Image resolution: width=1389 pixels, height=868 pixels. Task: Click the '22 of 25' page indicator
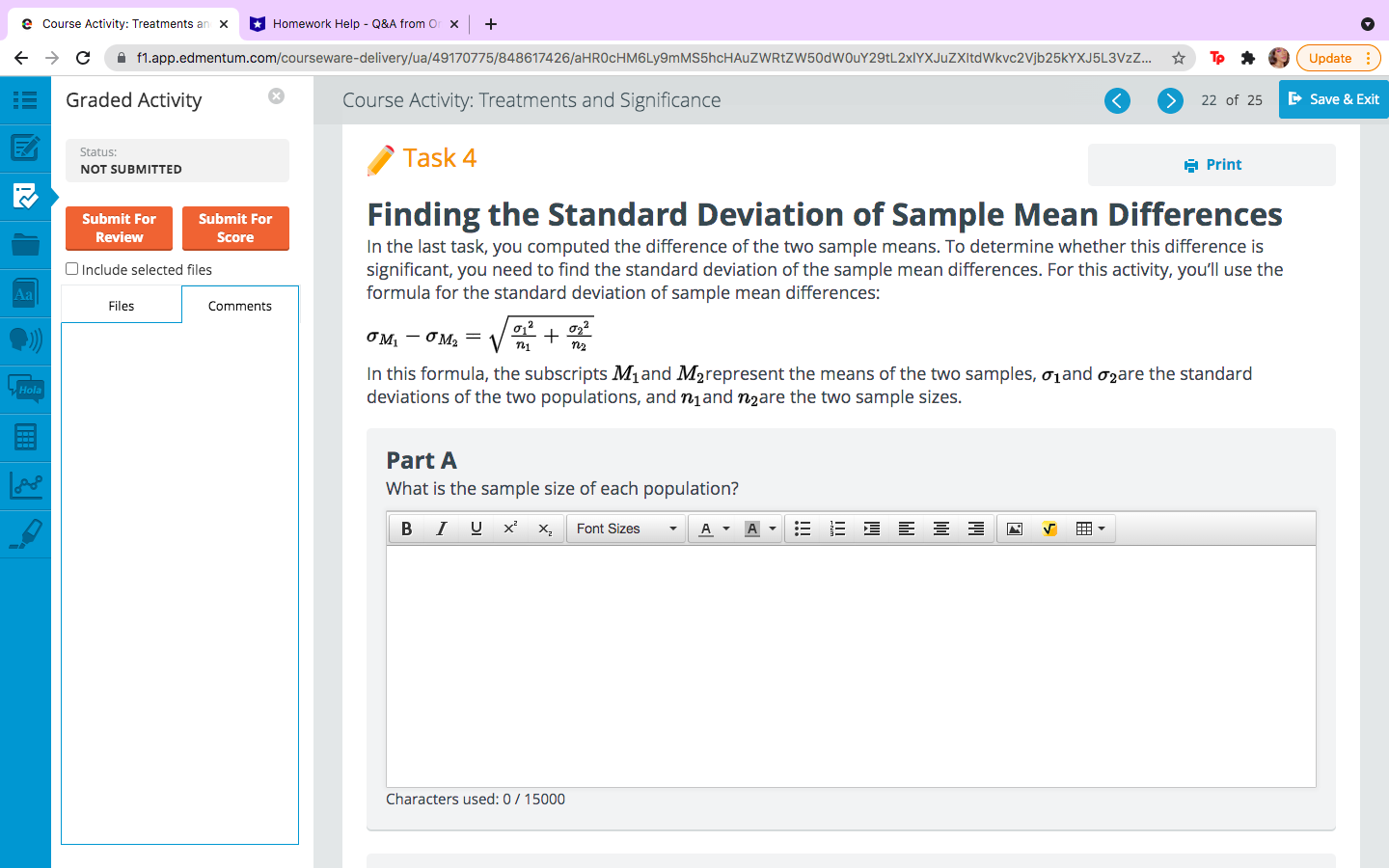(1232, 100)
